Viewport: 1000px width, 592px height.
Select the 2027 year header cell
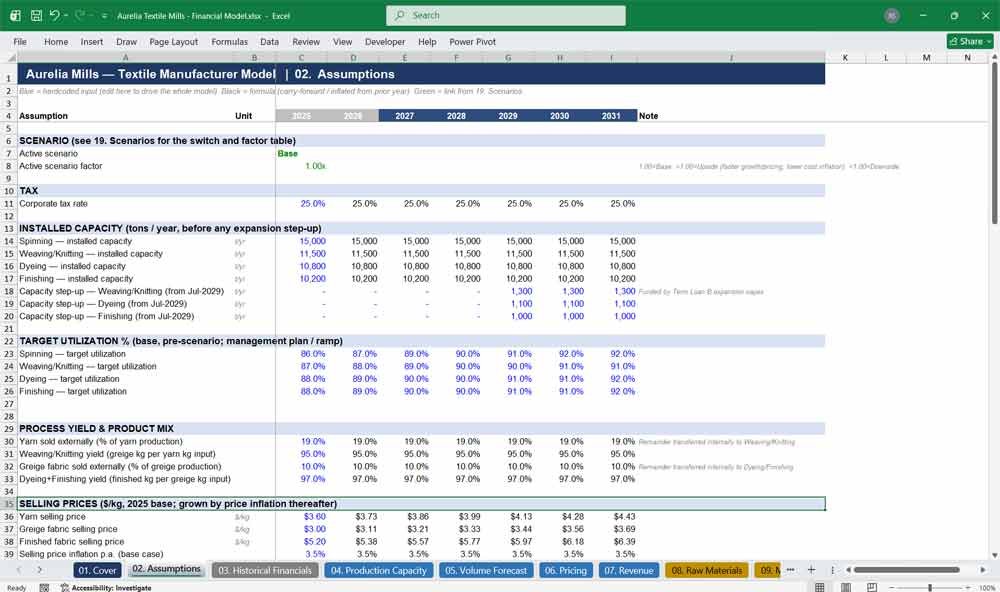[x=404, y=115]
